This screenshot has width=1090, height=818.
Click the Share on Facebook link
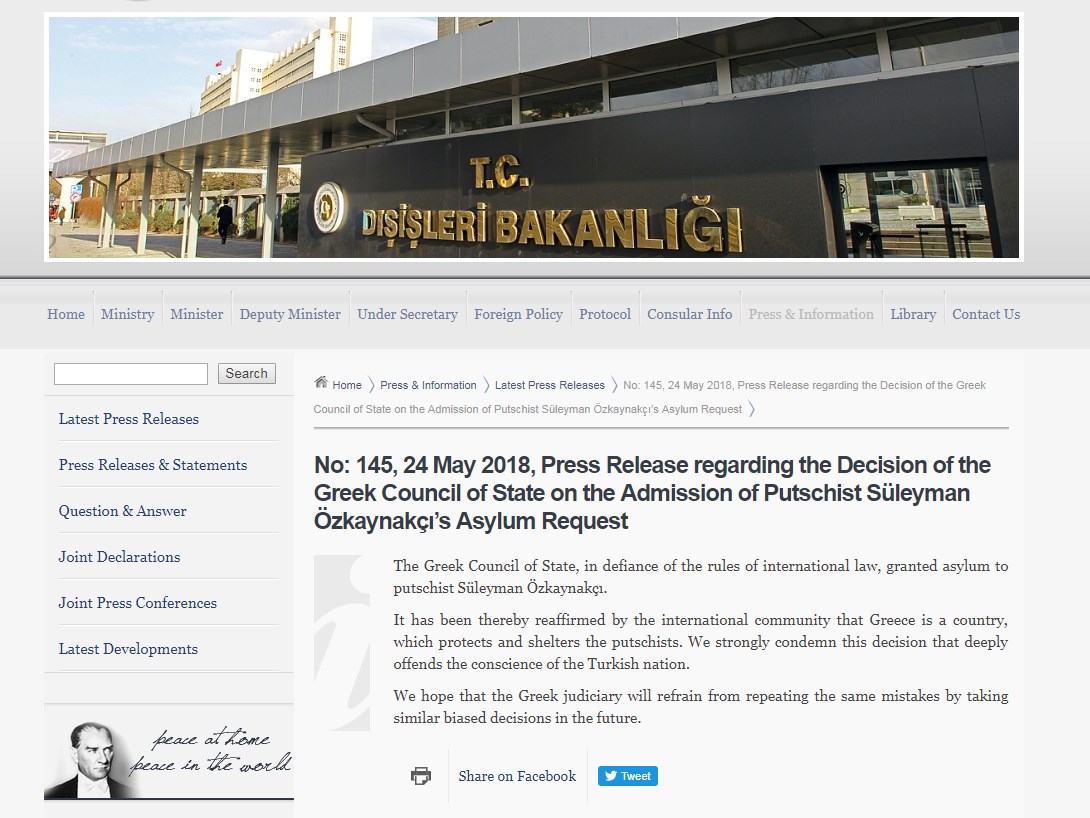(517, 776)
